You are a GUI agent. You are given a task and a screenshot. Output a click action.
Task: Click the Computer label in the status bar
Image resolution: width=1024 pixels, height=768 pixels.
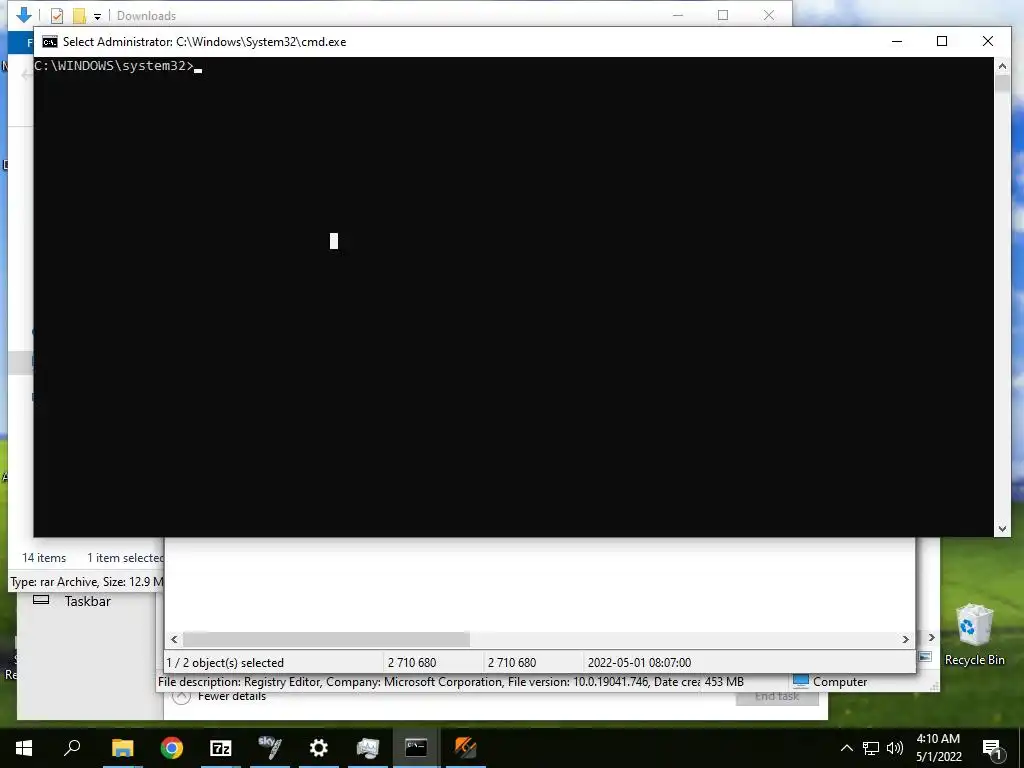coord(840,682)
